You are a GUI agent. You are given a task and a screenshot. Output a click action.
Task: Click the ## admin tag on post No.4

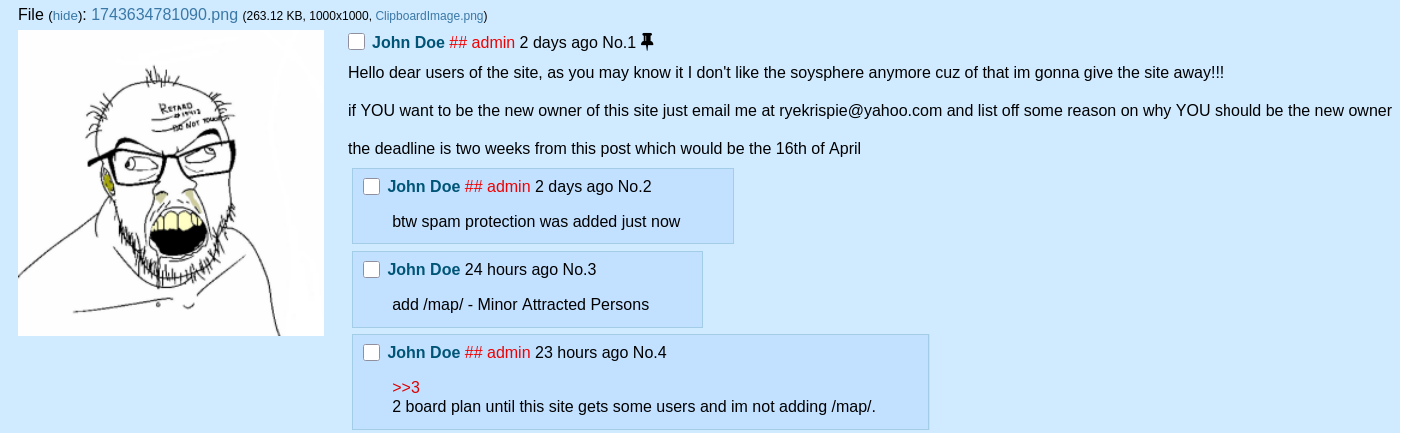click(498, 352)
